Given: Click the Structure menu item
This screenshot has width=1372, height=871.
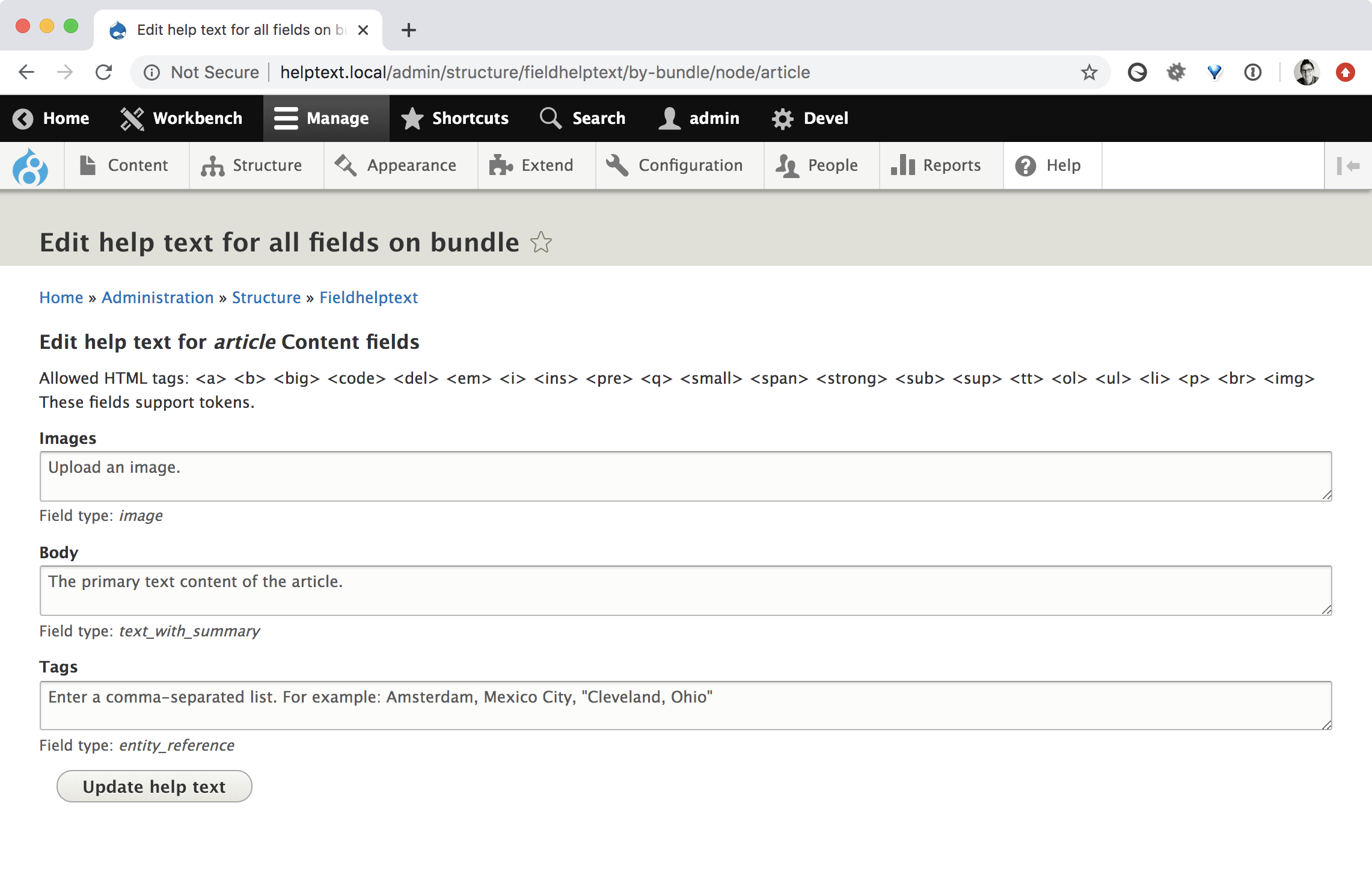Looking at the screenshot, I should pos(266,165).
